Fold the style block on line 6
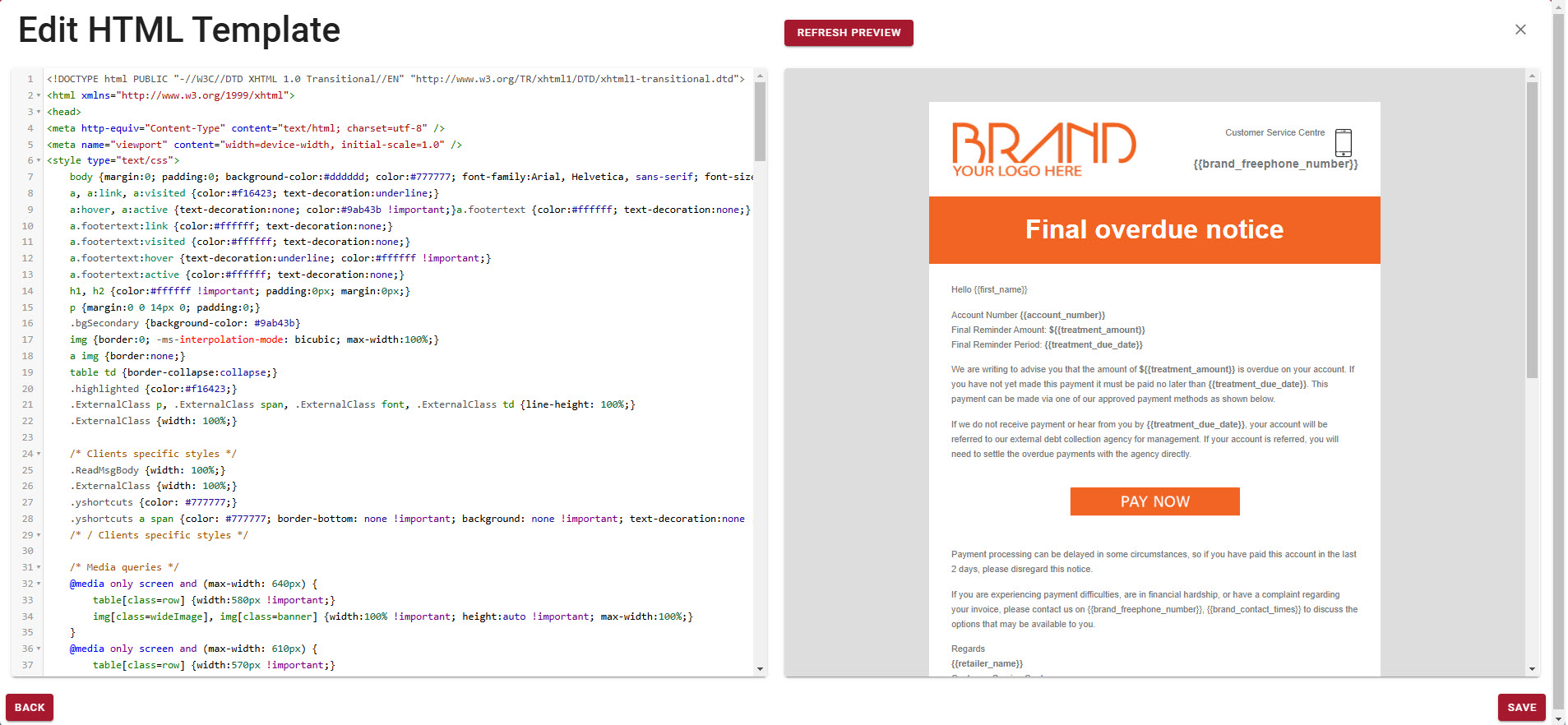 tap(39, 160)
